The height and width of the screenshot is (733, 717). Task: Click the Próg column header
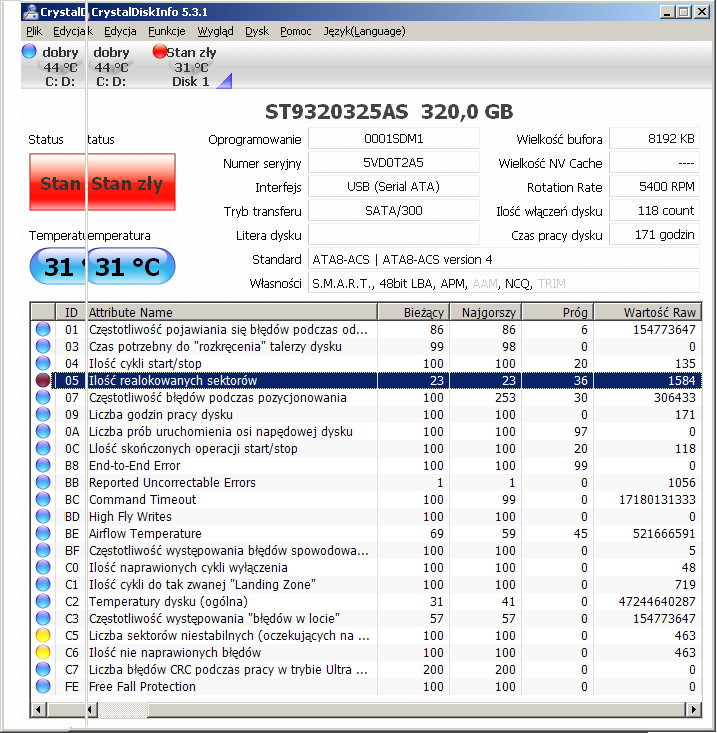pos(557,312)
